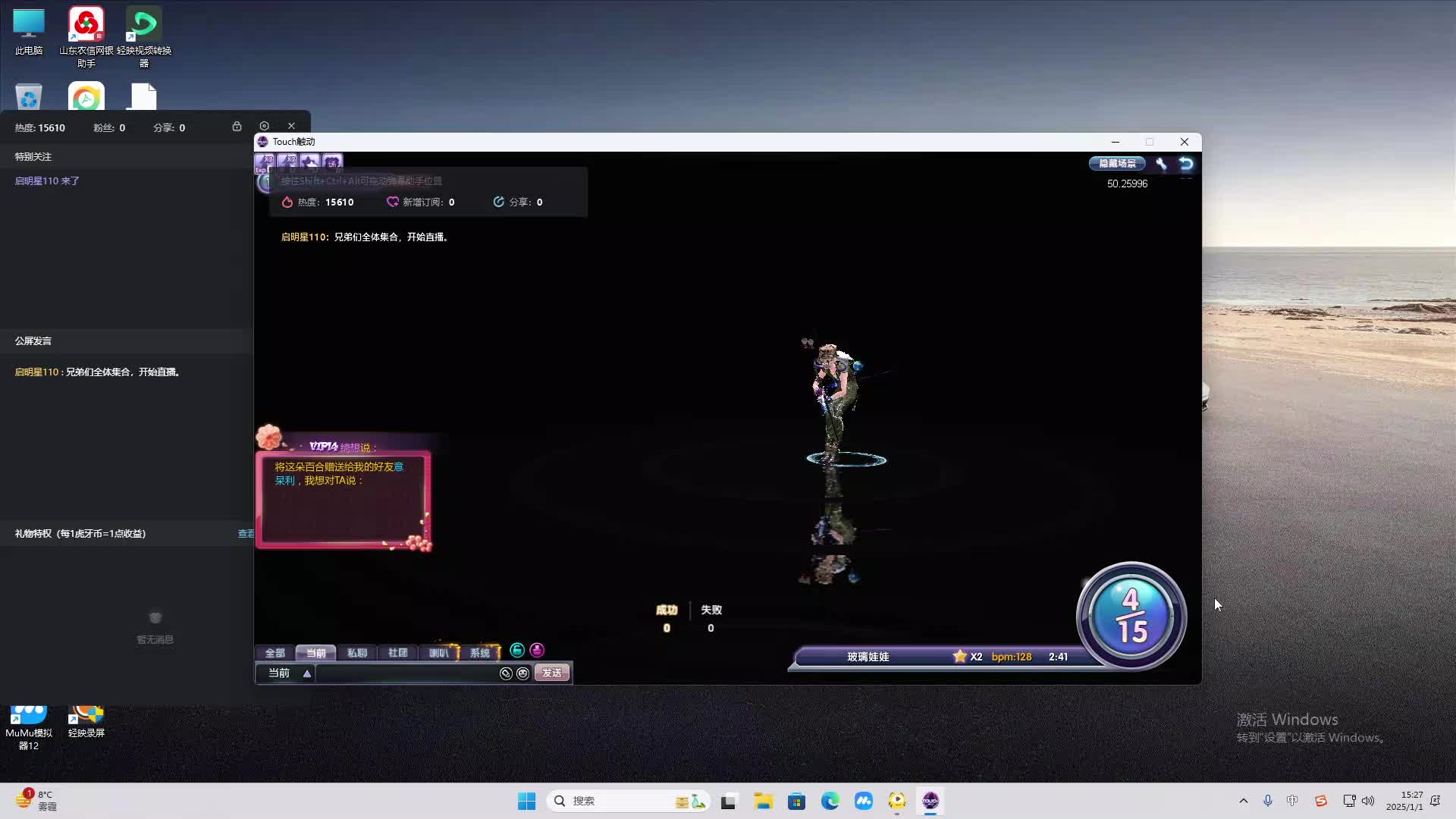Expand hidden system tray icons chevron
Screen dimensions: 1456x819
click(x=1243, y=801)
